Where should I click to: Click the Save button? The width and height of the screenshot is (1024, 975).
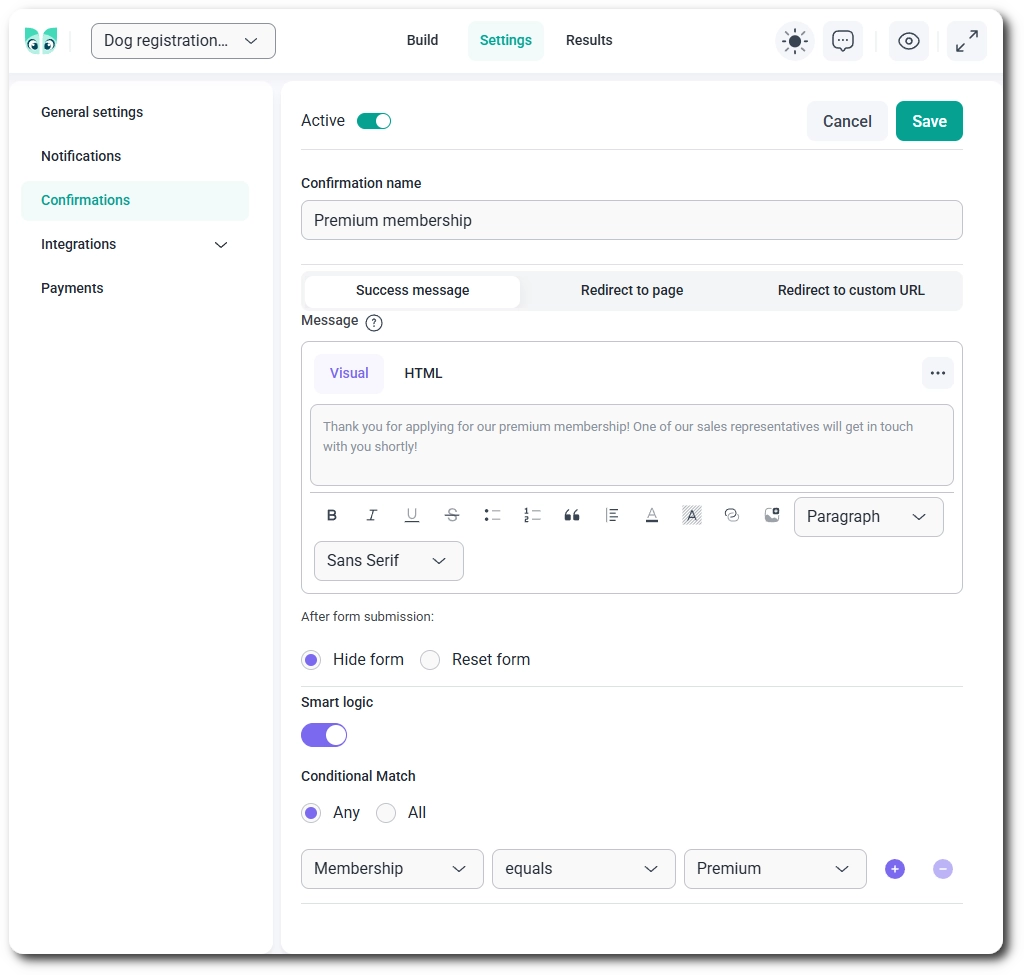point(929,121)
